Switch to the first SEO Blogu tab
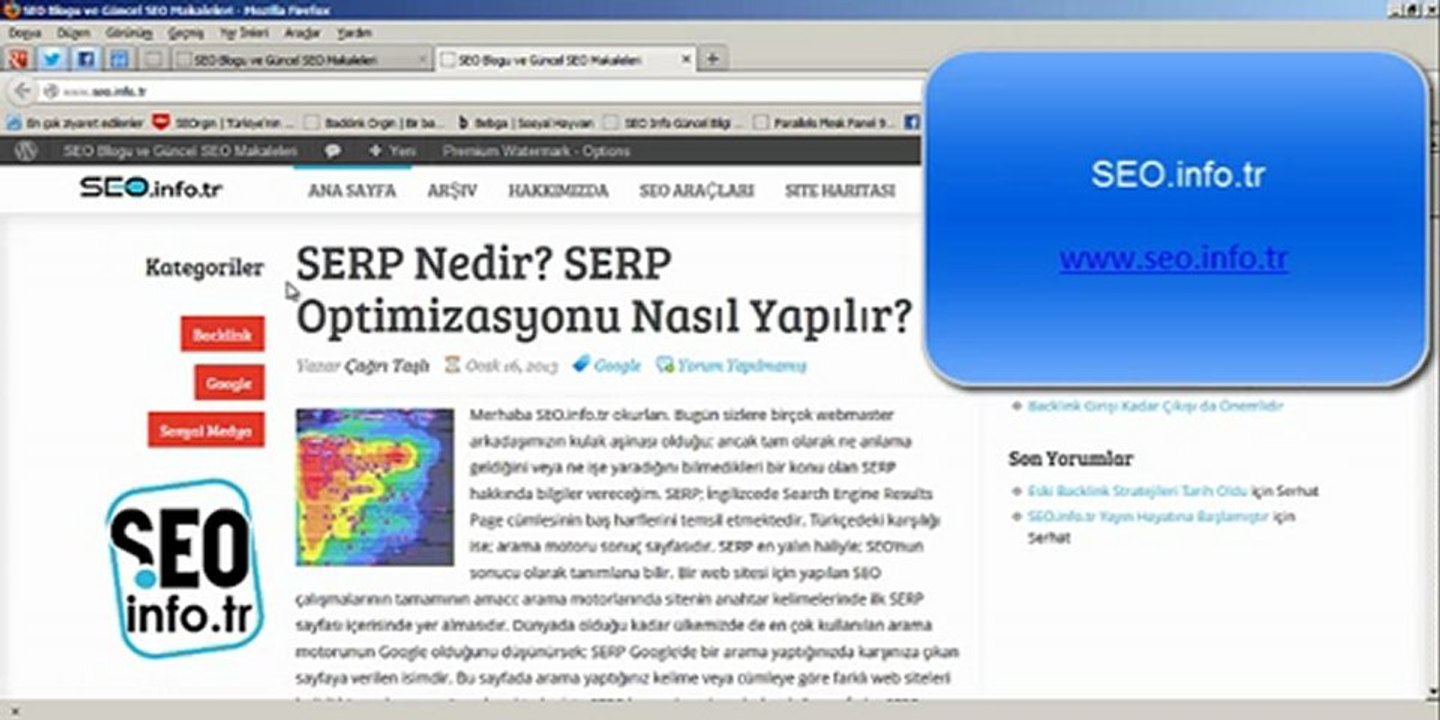This screenshot has width=1440, height=720. 302,60
